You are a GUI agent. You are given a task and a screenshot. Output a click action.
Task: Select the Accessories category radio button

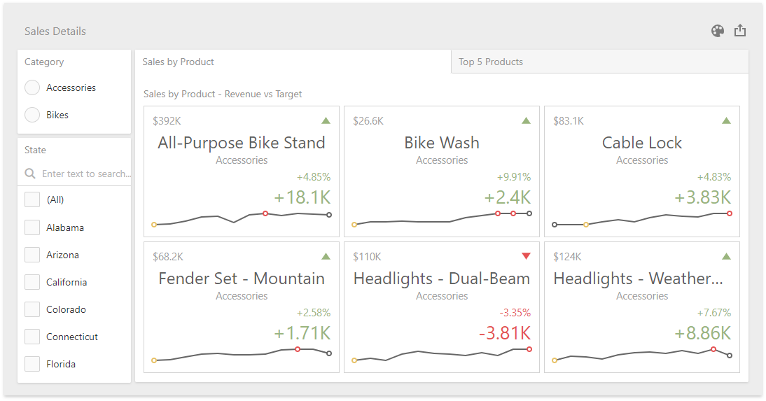tap(32, 88)
